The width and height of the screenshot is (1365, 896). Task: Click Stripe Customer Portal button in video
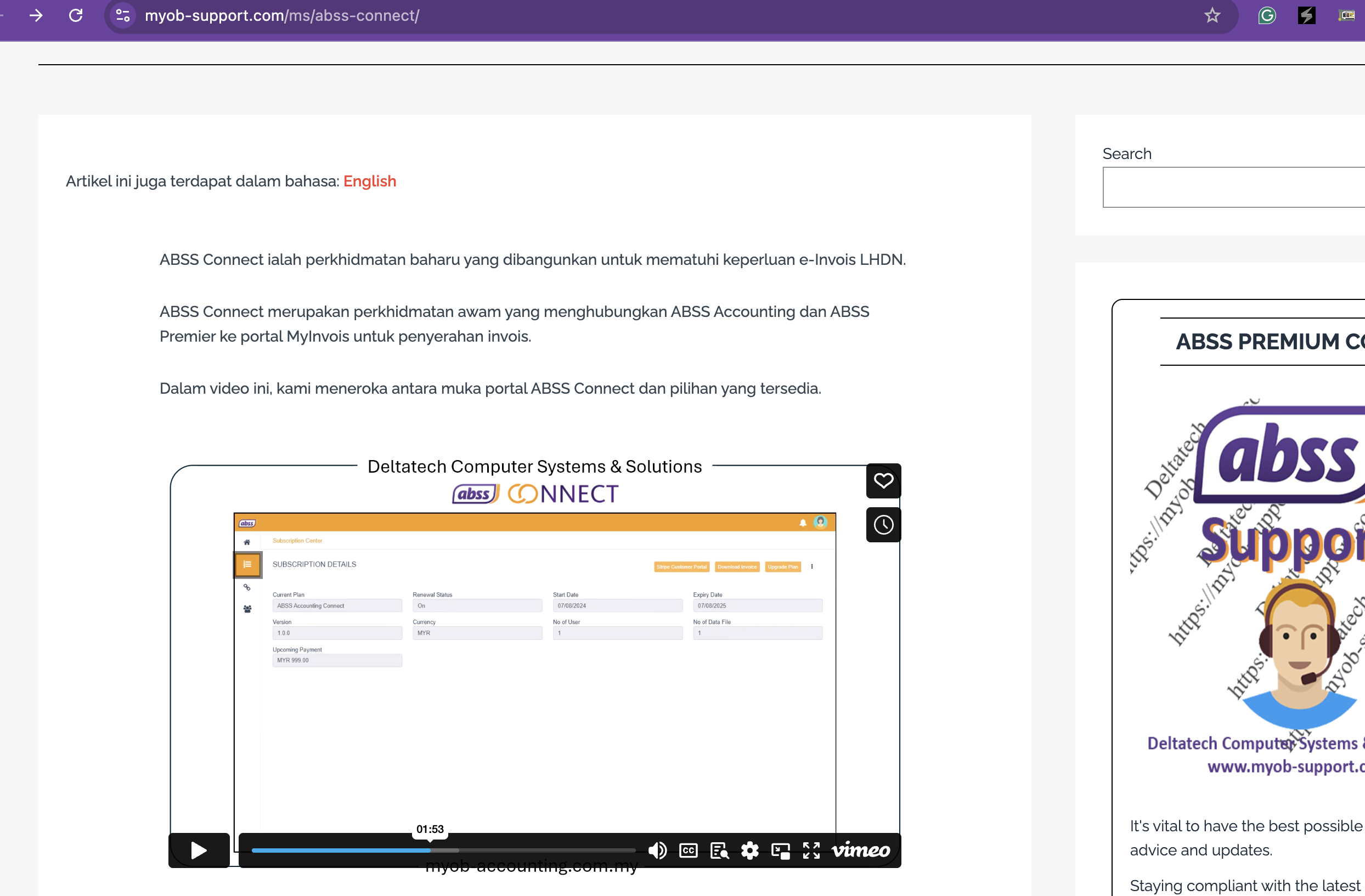(681, 566)
